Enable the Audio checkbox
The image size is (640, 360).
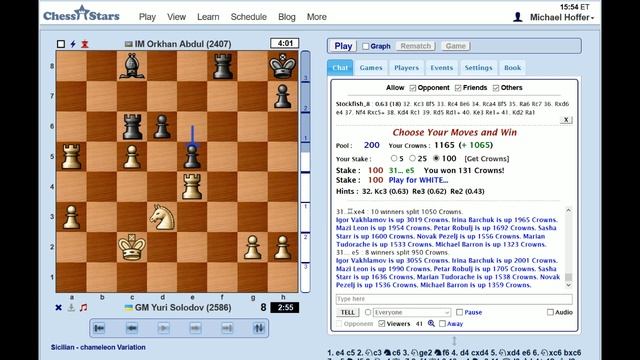[x=550, y=312]
